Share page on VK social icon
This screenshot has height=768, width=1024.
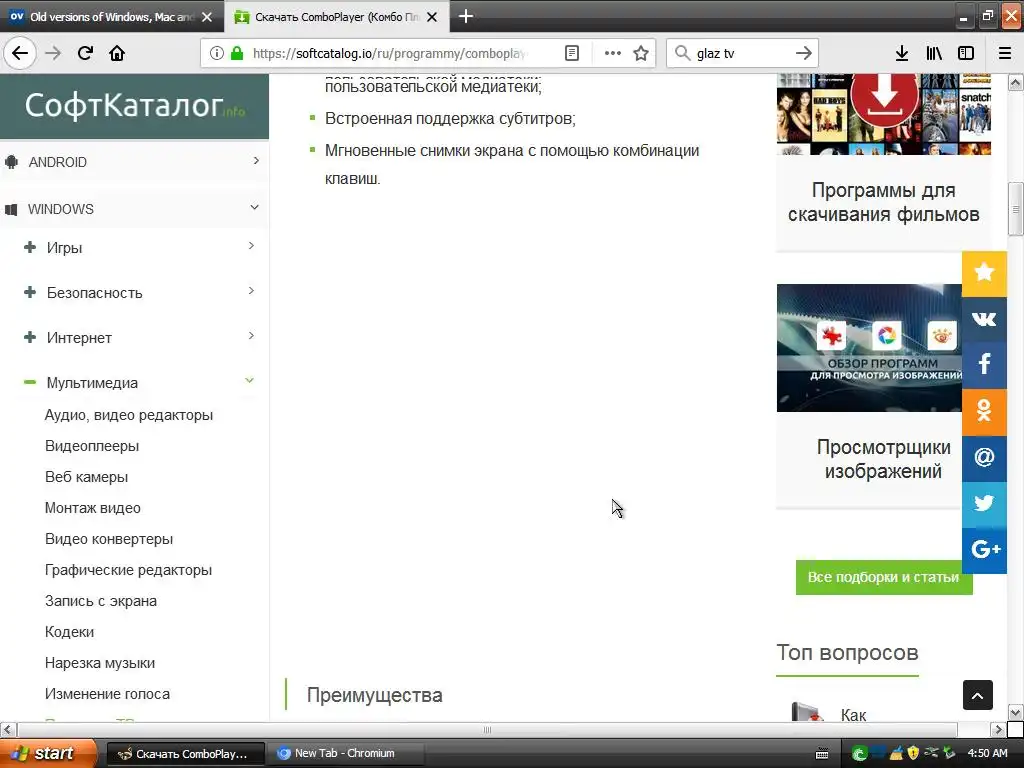[984, 319]
